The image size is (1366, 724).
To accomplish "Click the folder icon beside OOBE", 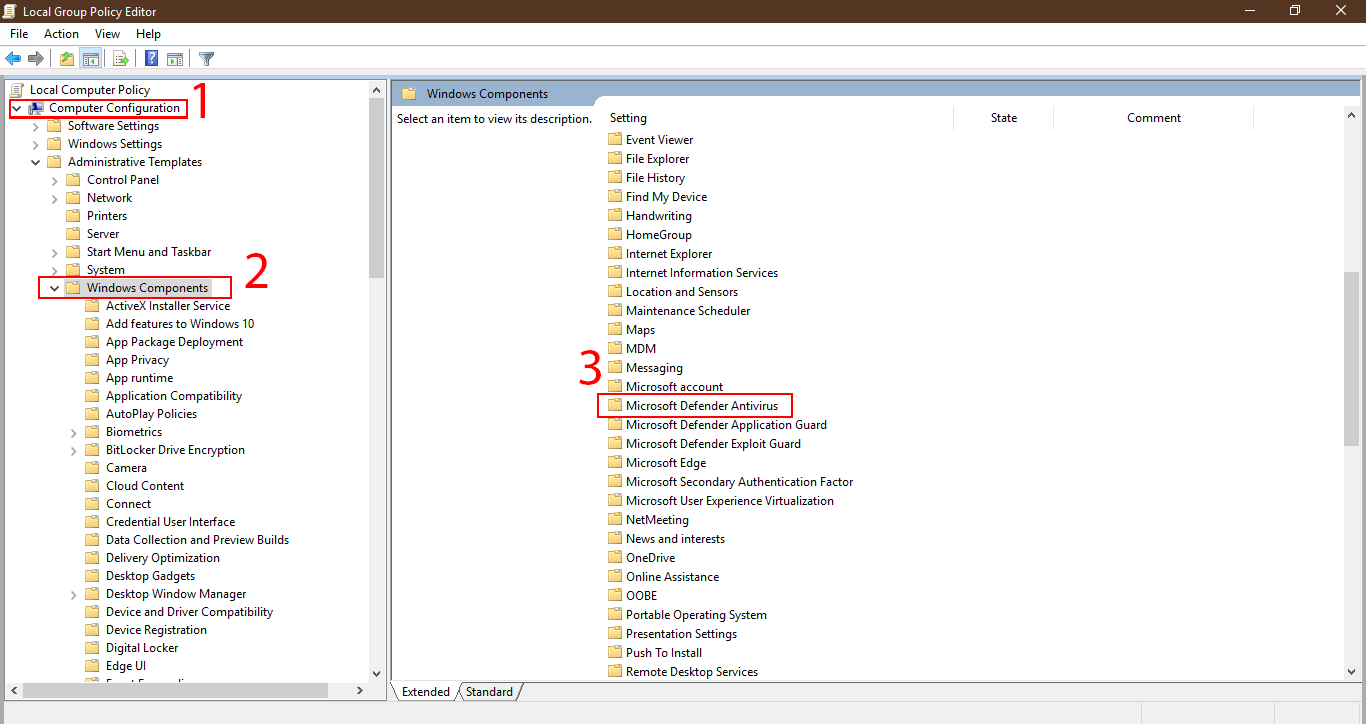I will tap(615, 596).
